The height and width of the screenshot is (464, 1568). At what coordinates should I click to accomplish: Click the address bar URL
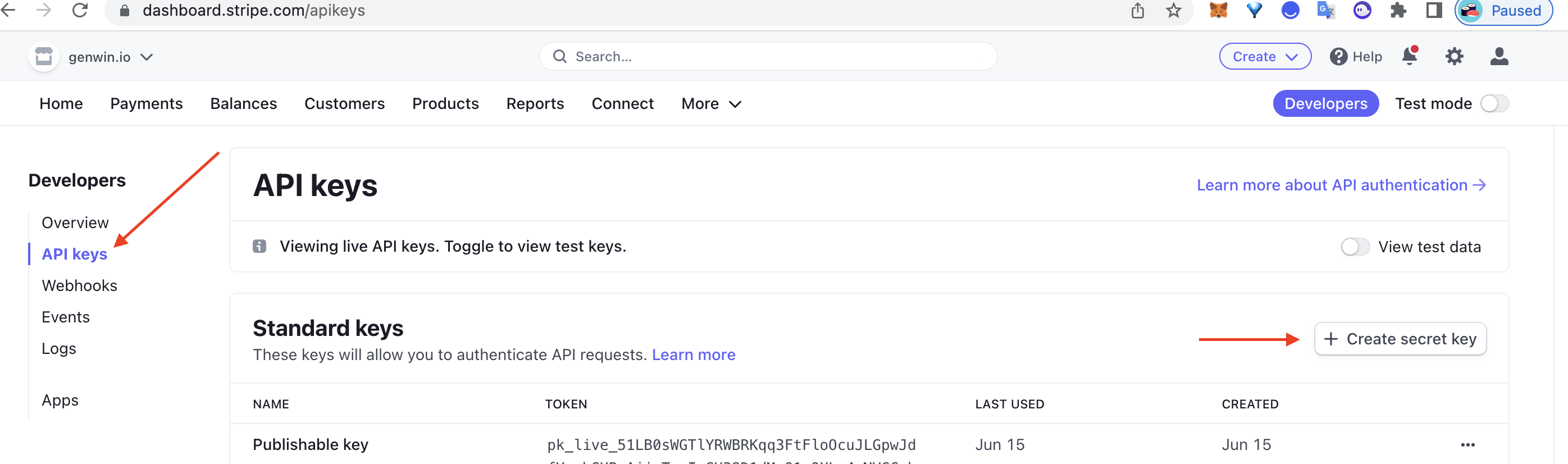coord(253,10)
